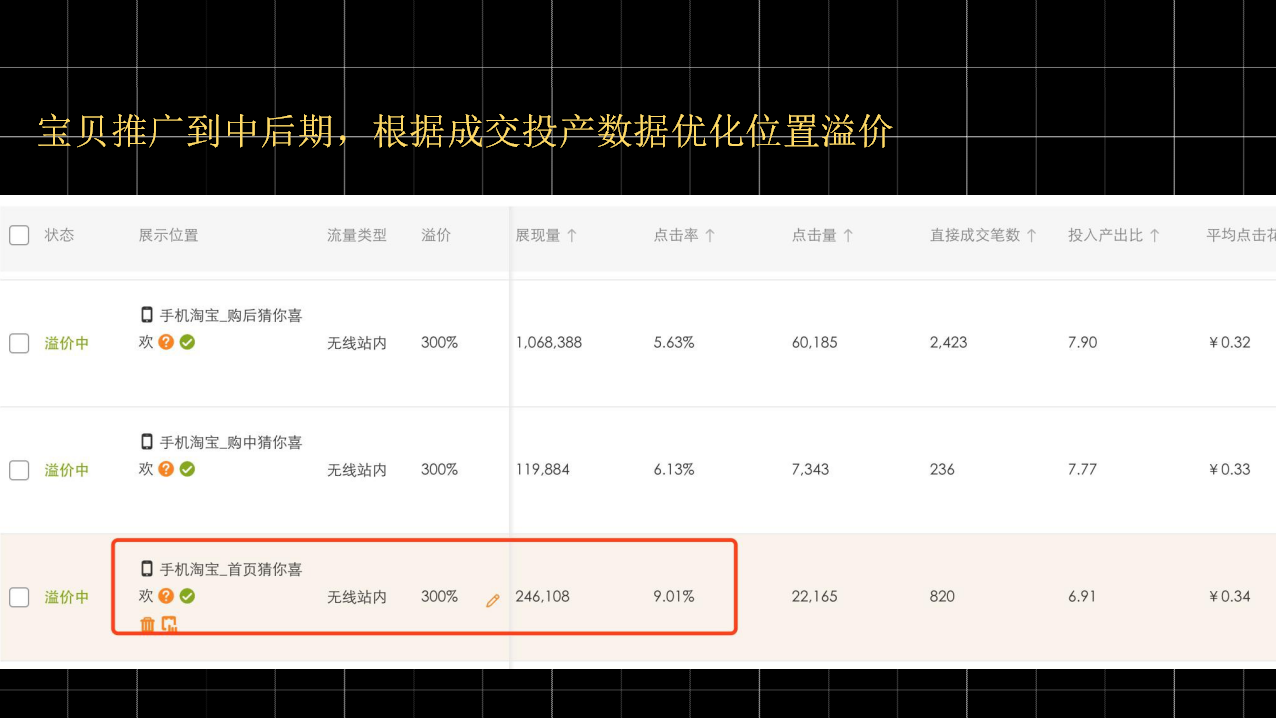Click clicks value 22,165
This screenshot has height=718, width=1276.
[x=815, y=596]
